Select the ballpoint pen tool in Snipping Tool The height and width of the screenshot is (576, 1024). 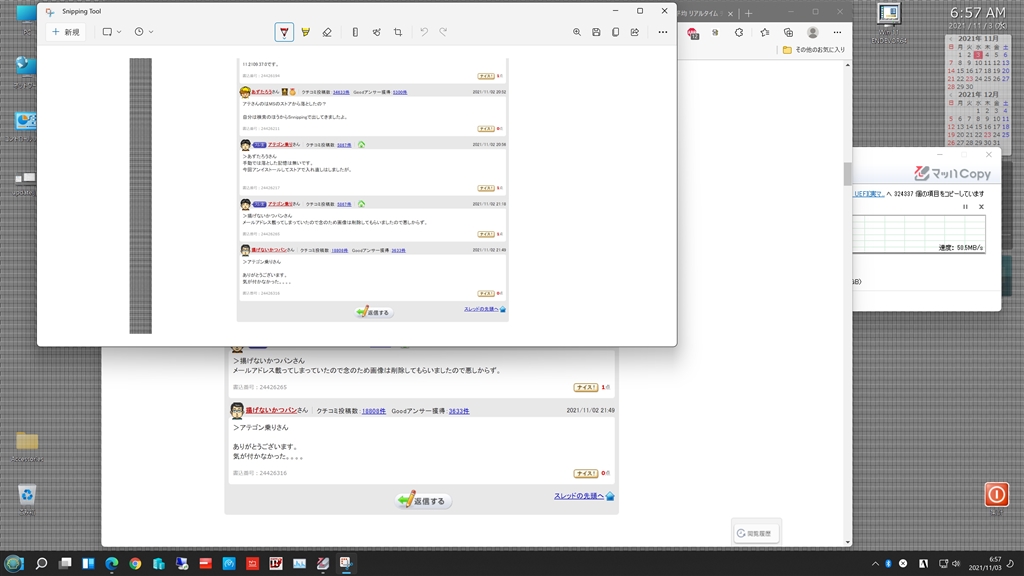pyautogui.click(x=284, y=32)
